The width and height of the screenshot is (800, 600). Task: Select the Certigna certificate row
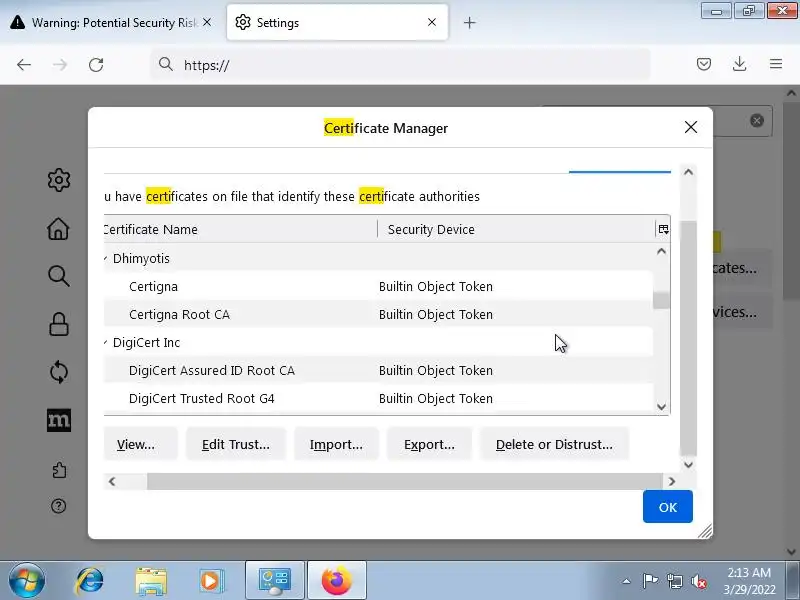click(x=378, y=286)
